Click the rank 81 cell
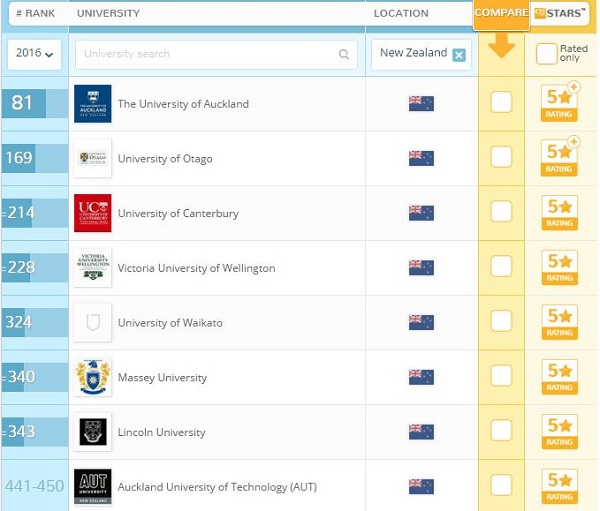 [34, 103]
